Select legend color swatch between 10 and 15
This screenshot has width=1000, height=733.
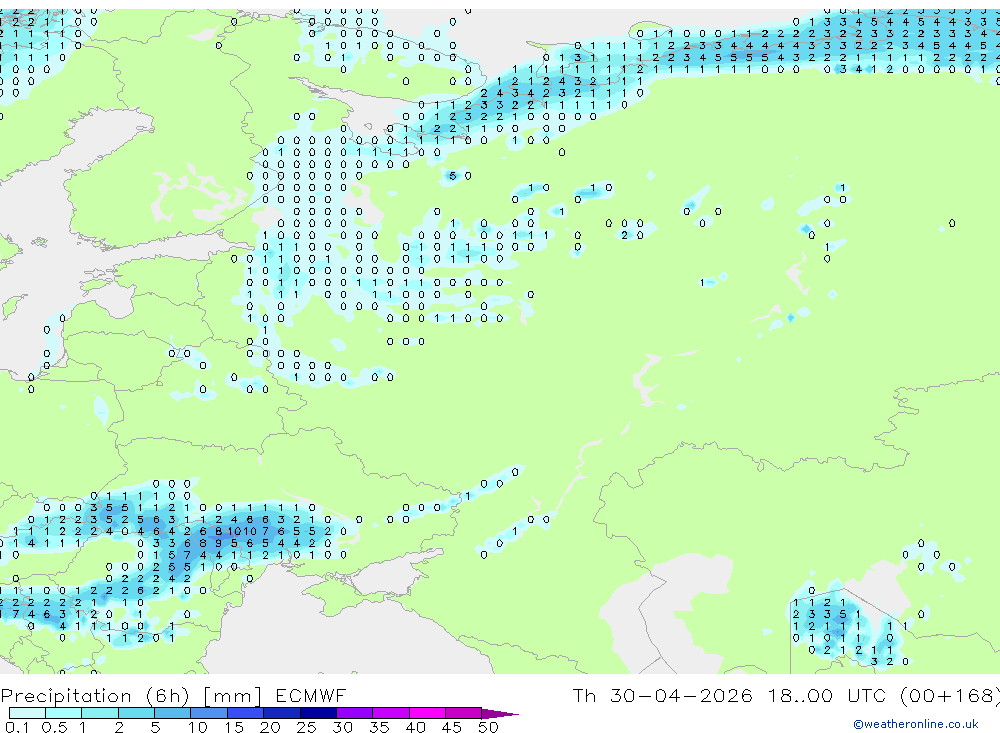coord(209,713)
